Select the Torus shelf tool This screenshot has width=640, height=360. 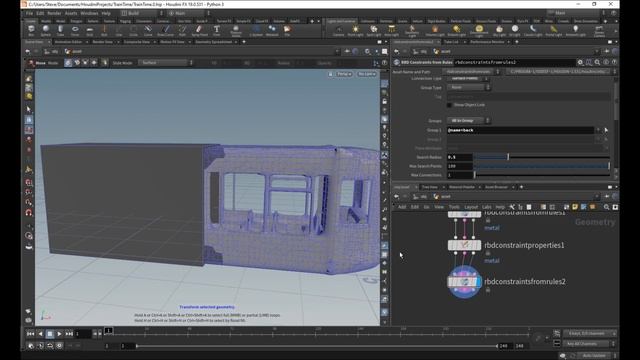click(75, 30)
